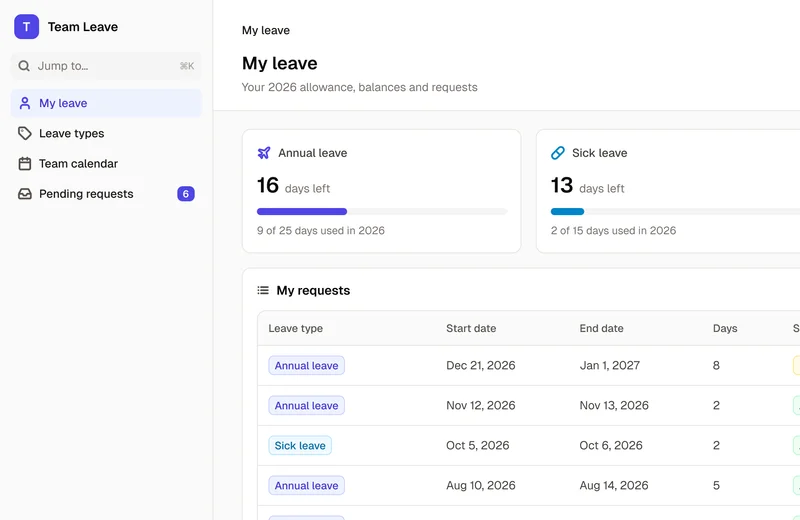Click Annual leave tag in Nov 12 row
Image resolution: width=800 pixels, height=520 pixels.
click(x=307, y=406)
